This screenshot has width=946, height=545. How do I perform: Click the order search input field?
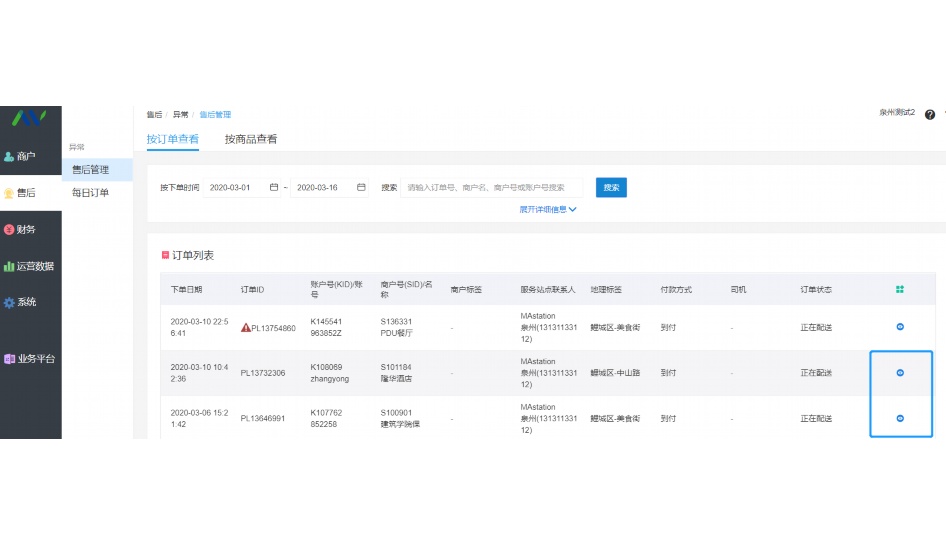coord(490,187)
